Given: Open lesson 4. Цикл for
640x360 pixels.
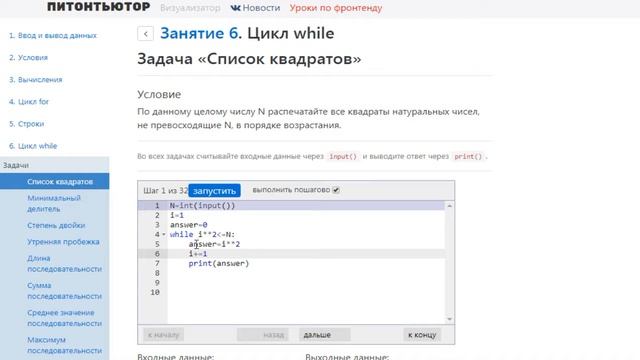Looking at the screenshot, I should click(29, 102).
